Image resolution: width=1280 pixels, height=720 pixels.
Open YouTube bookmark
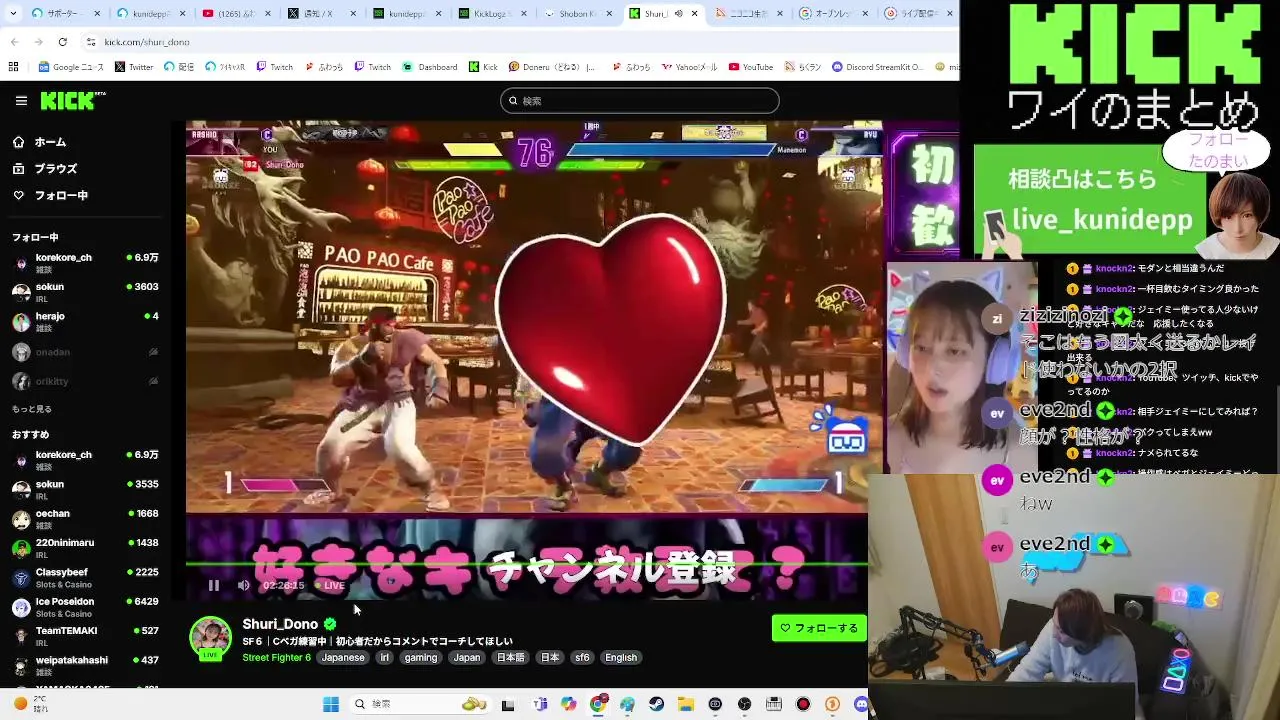pos(751,67)
